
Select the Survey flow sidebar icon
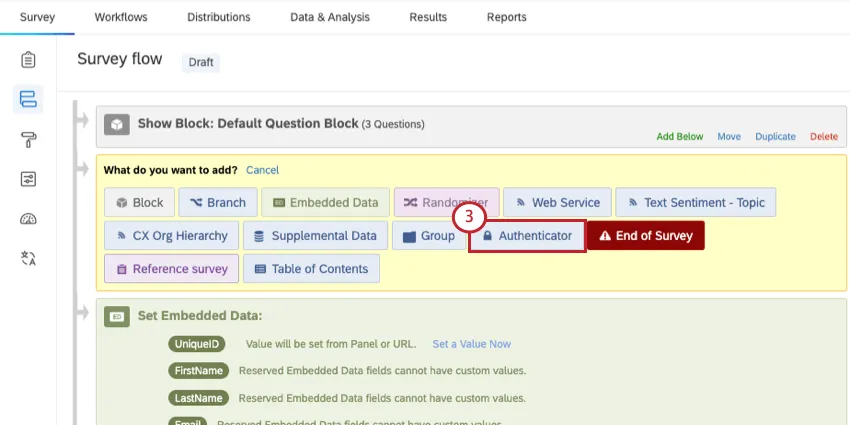coord(28,99)
